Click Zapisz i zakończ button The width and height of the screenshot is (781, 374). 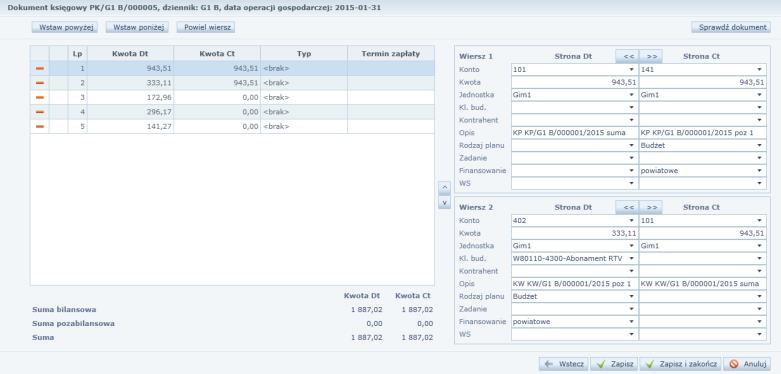pos(681,364)
